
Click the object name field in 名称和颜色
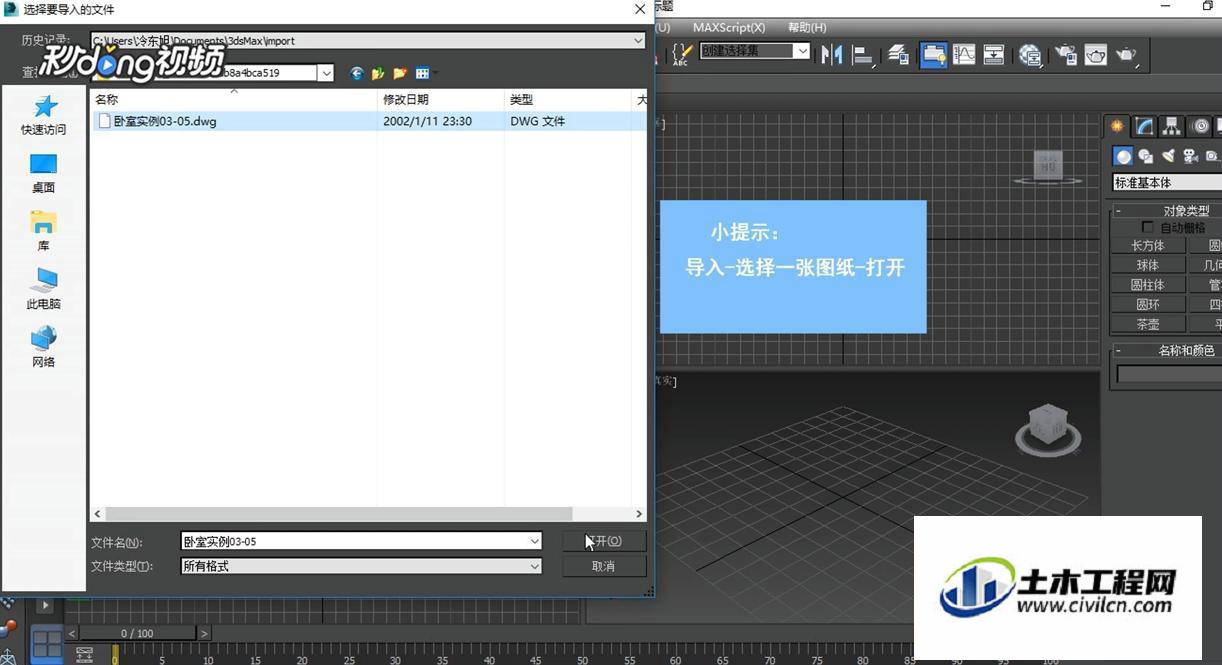coord(1169,374)
